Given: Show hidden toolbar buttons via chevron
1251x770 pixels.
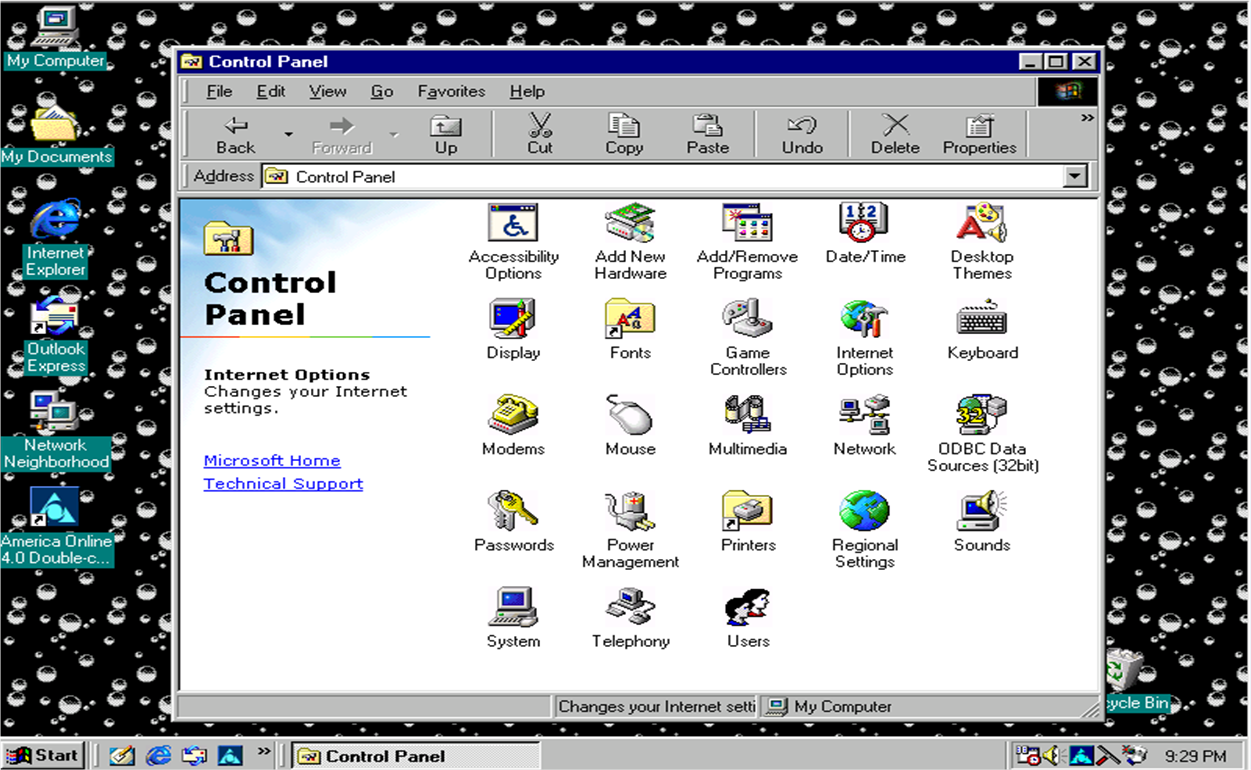Looking at the screenshot, I should tap(1087, 118).
